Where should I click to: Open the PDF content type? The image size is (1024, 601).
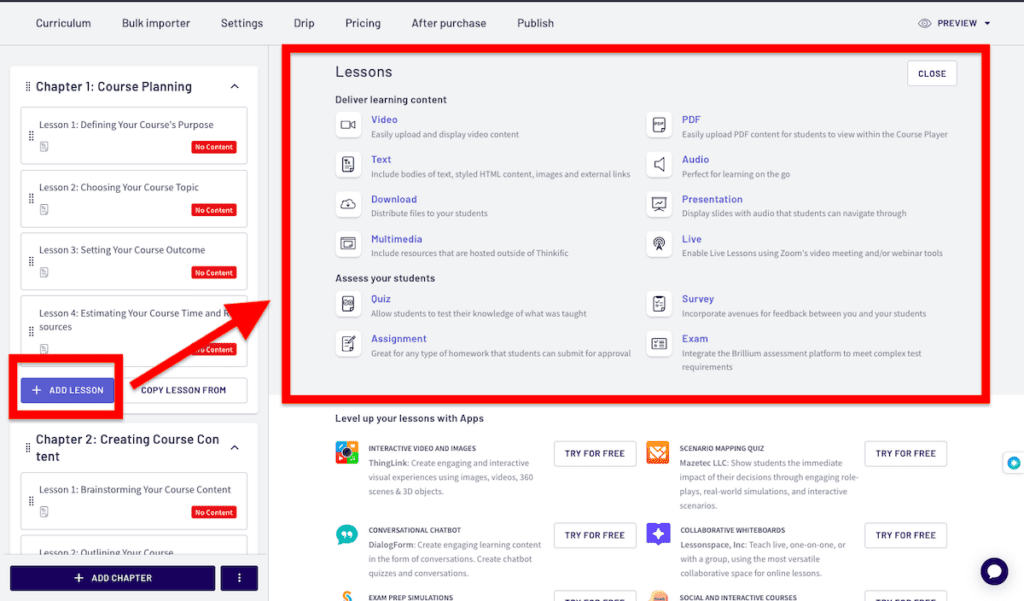tap(658, 125)
